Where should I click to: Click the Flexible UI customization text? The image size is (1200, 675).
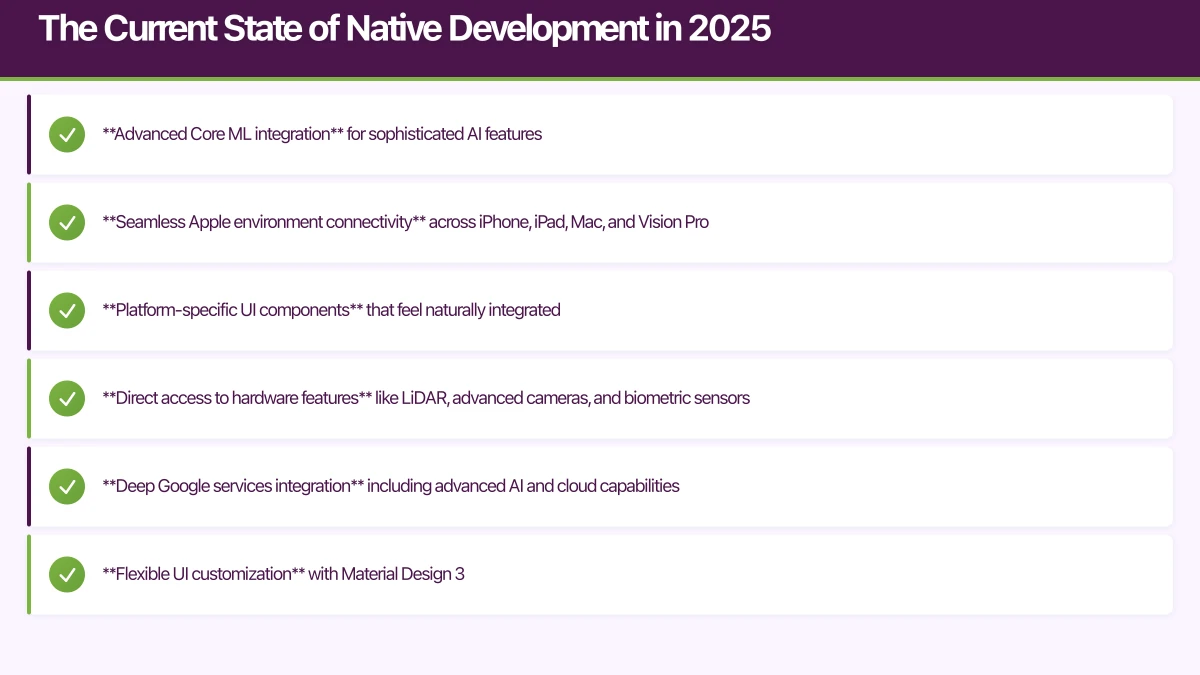(x=283, y=574)
